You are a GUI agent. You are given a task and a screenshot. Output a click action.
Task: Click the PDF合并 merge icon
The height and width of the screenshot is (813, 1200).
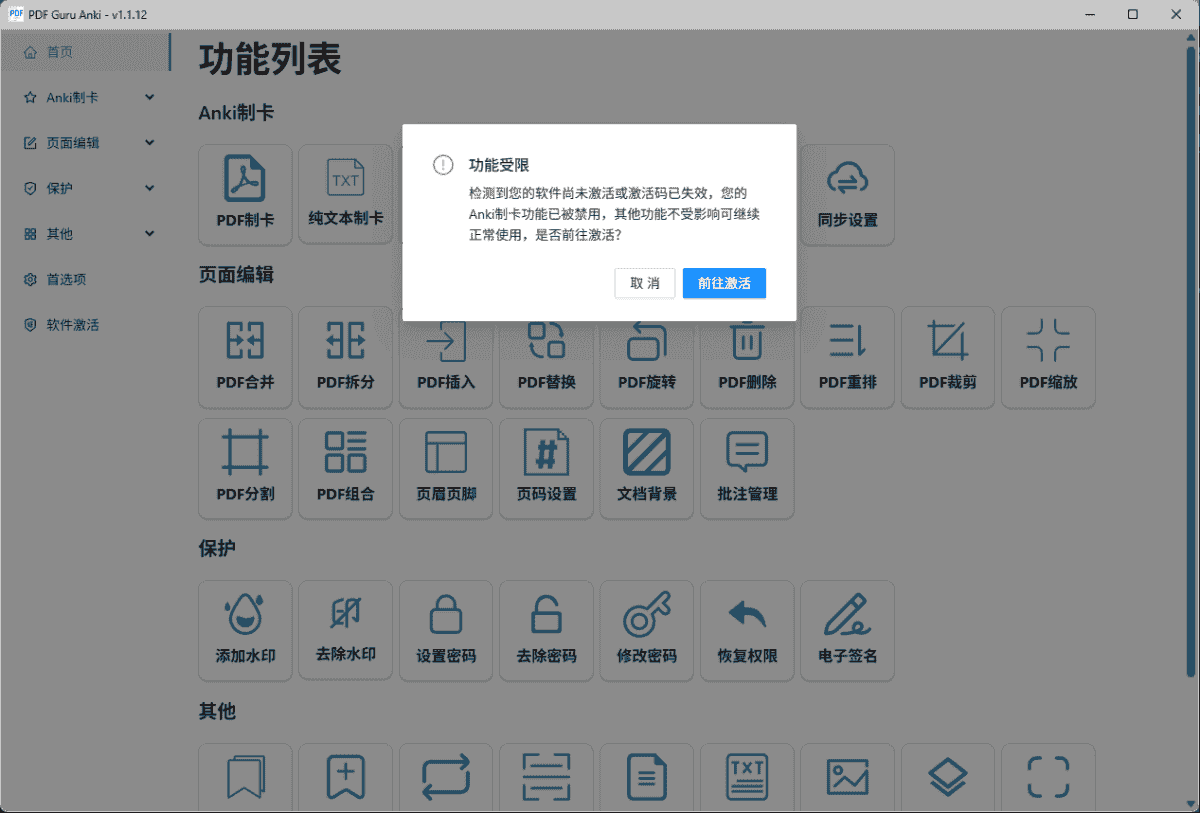click(245, 342)
